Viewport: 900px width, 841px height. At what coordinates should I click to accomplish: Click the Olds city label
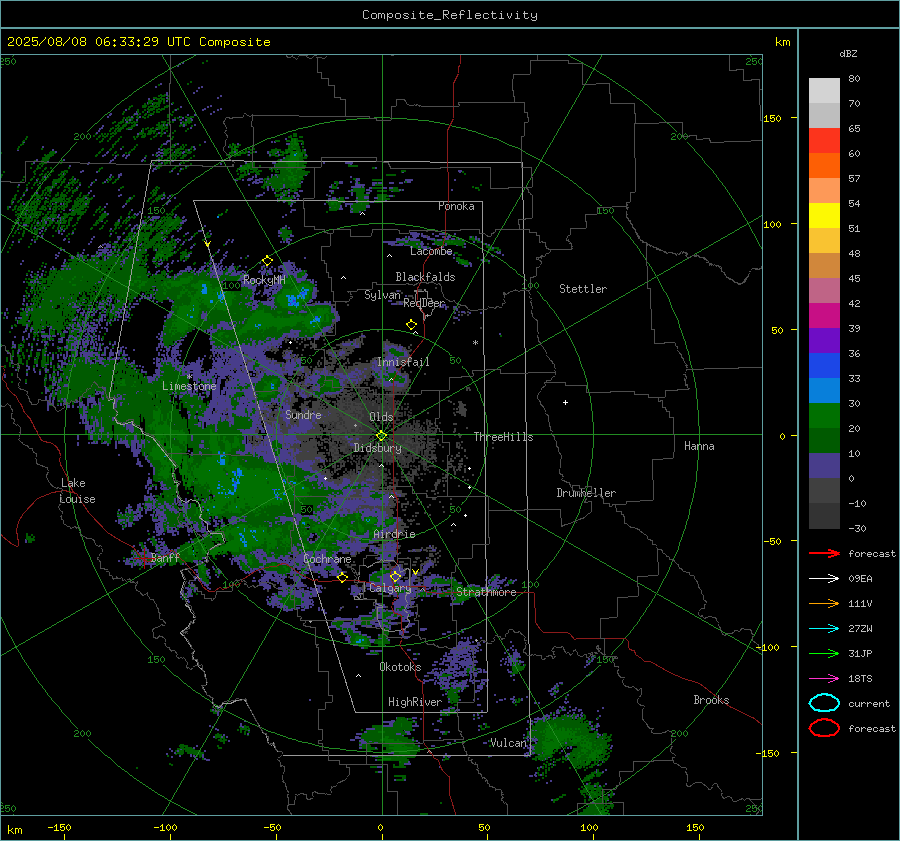tap(381, 417)
